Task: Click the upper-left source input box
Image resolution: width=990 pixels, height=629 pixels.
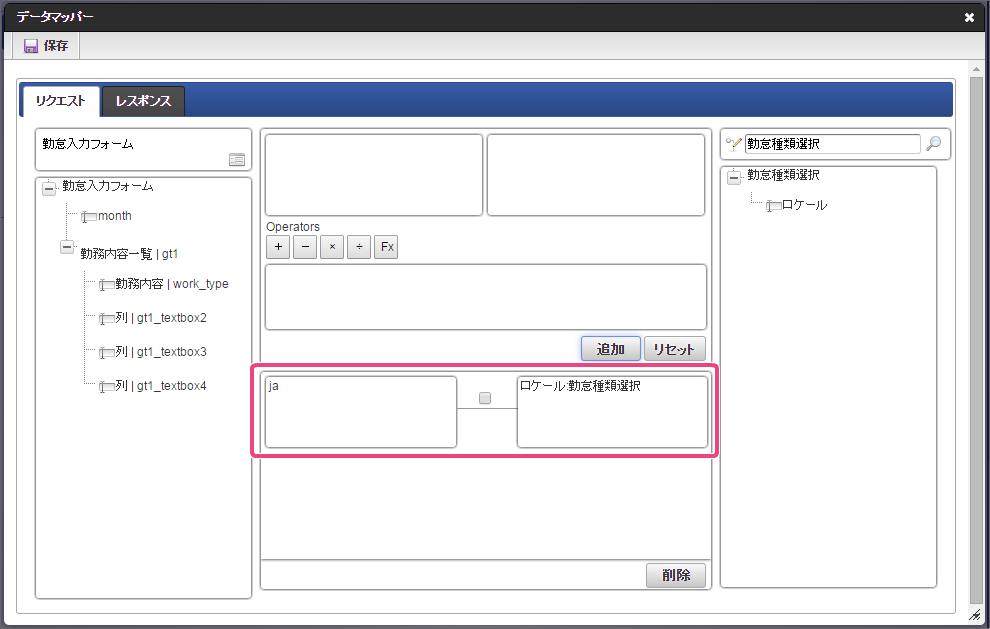Action: pyautogui.click(x=374, y=175)
